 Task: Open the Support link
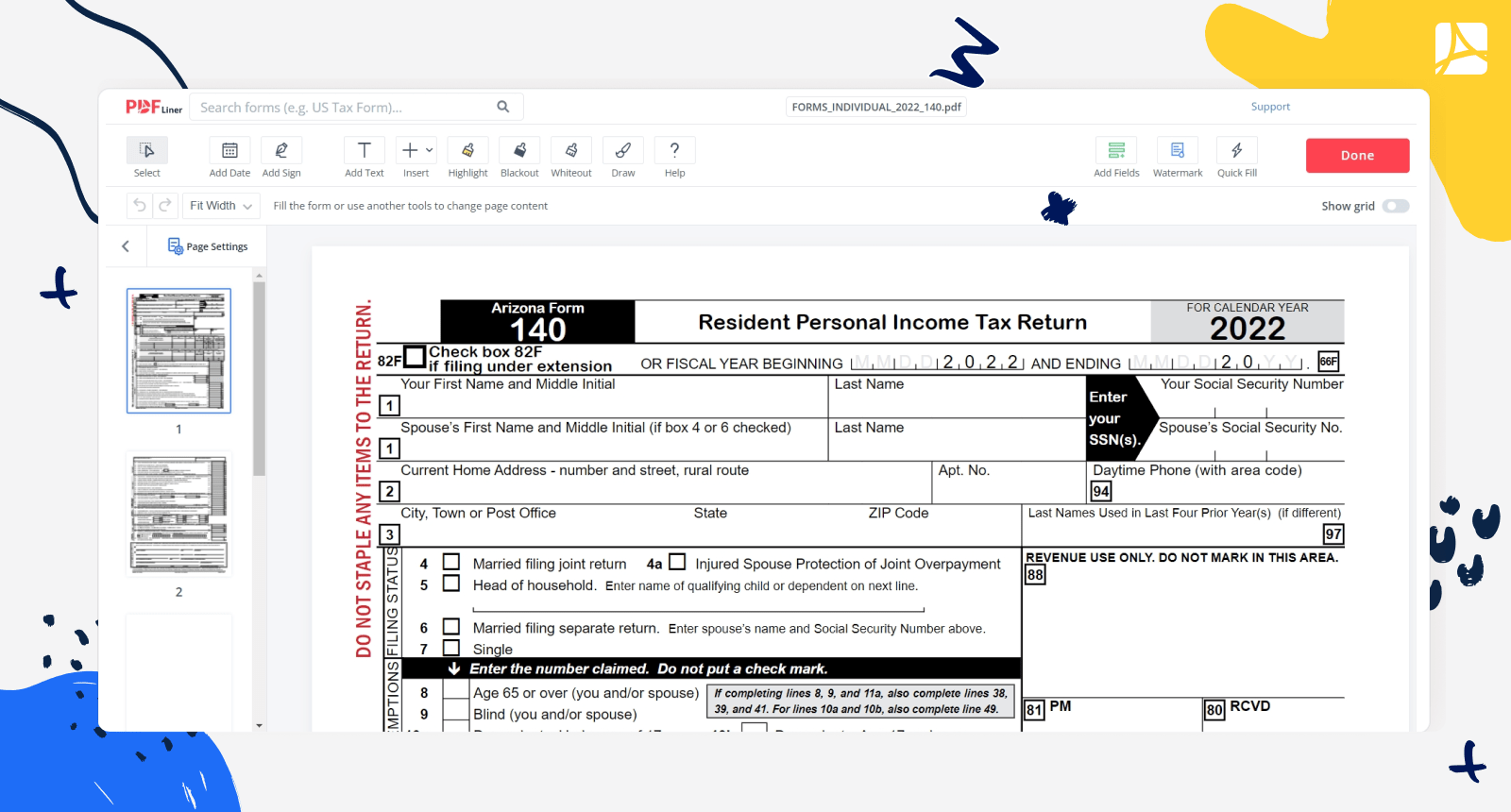[1270, 107]
